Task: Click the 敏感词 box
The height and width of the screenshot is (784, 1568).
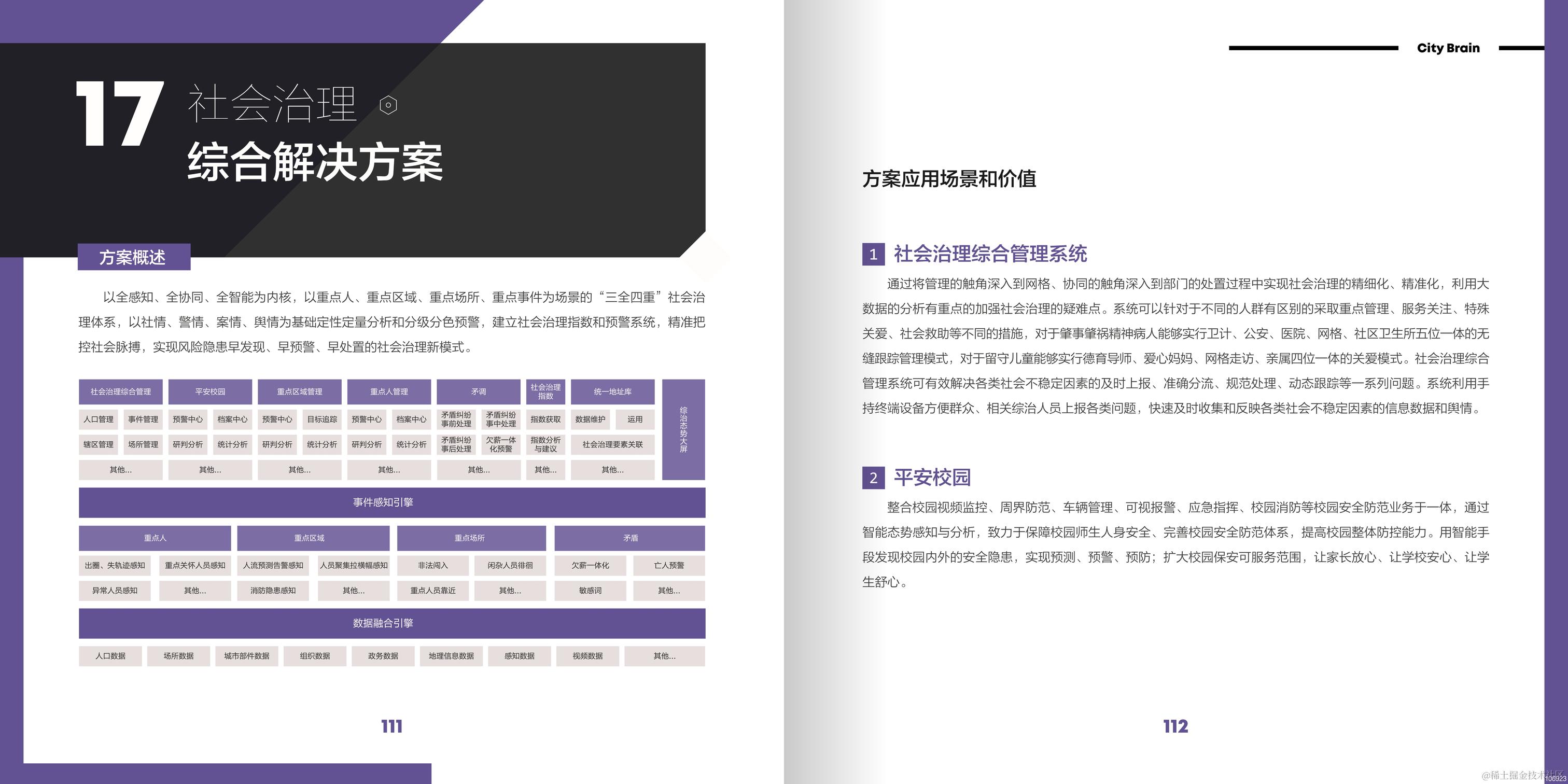Action: (x=590, y=590)
